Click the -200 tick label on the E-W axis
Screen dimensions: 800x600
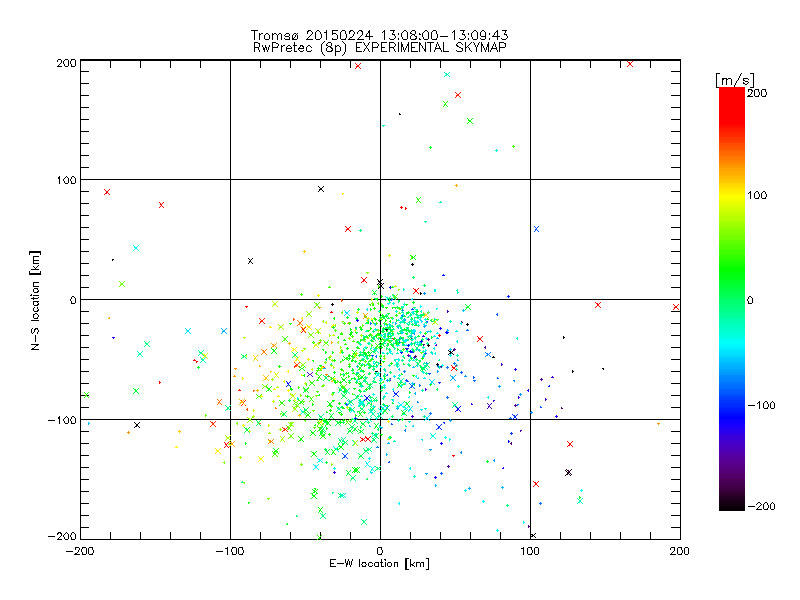(80, 551)
